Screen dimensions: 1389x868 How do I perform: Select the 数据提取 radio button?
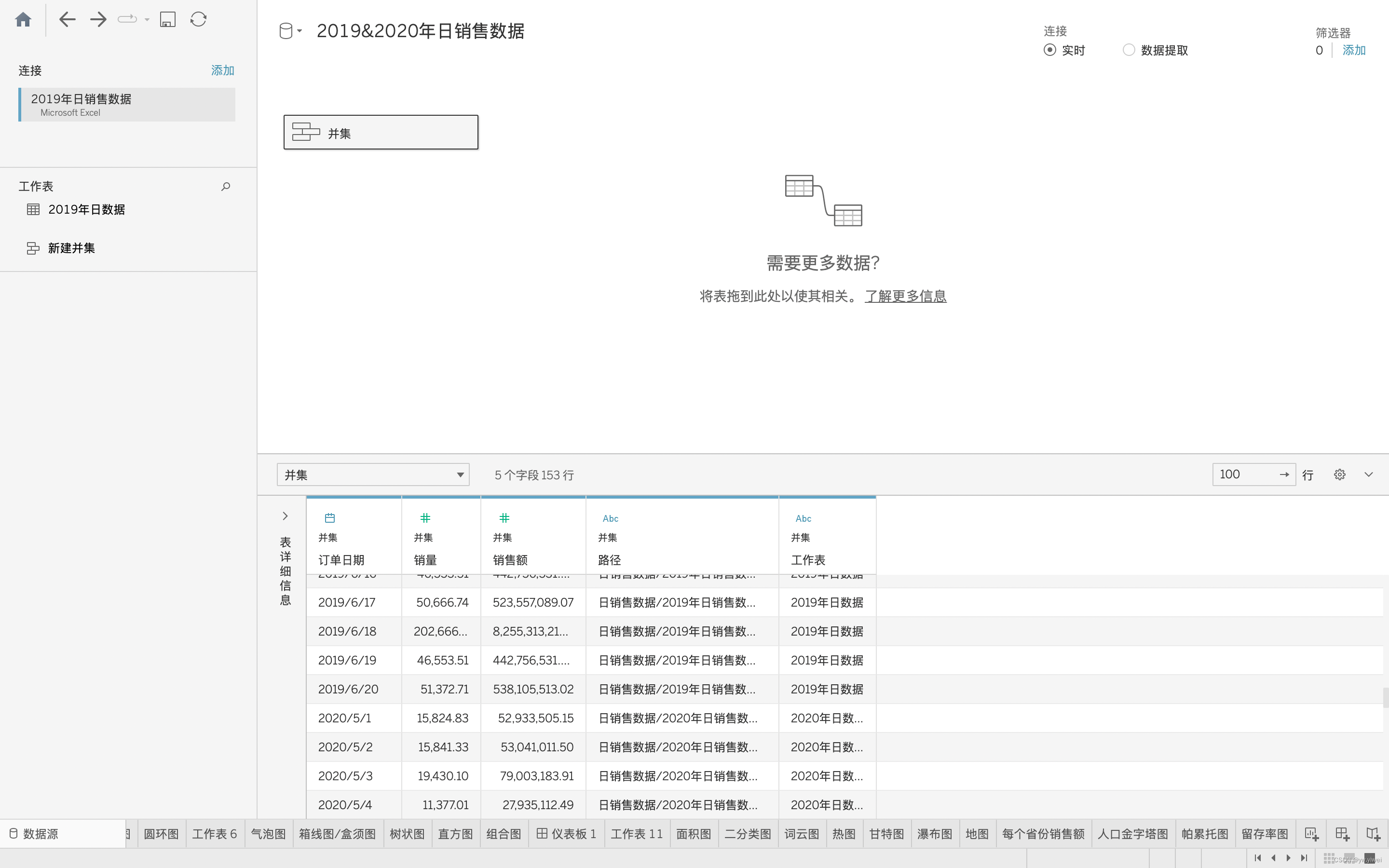coord(1129,50)
